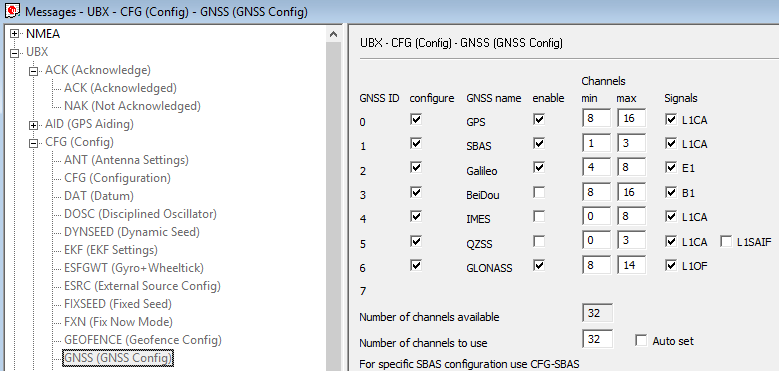Open FIXSEED (Fixed Seed) item
Screen dimensions: 779x371
(118, 303)
